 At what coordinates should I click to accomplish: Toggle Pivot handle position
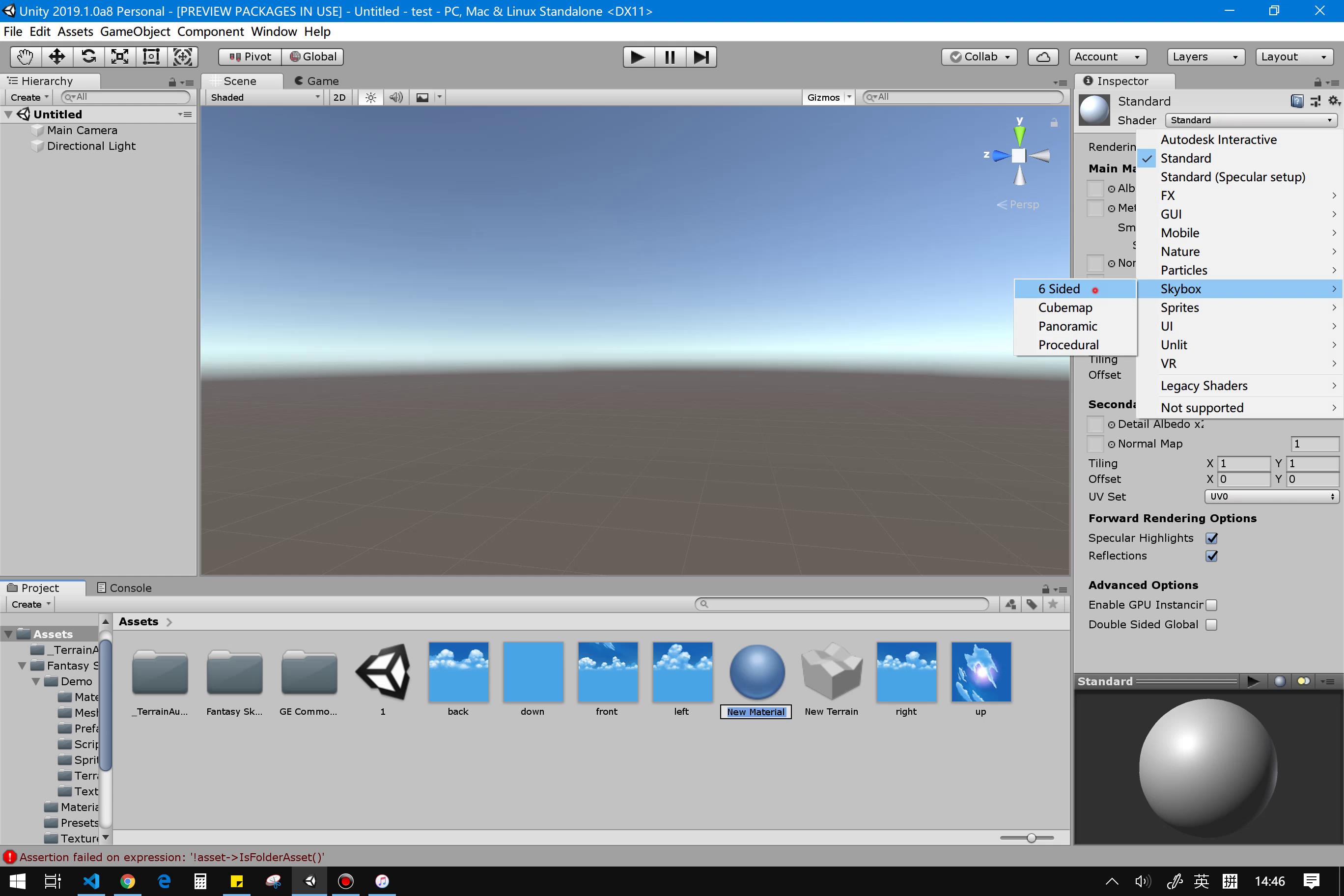[251, 56]
